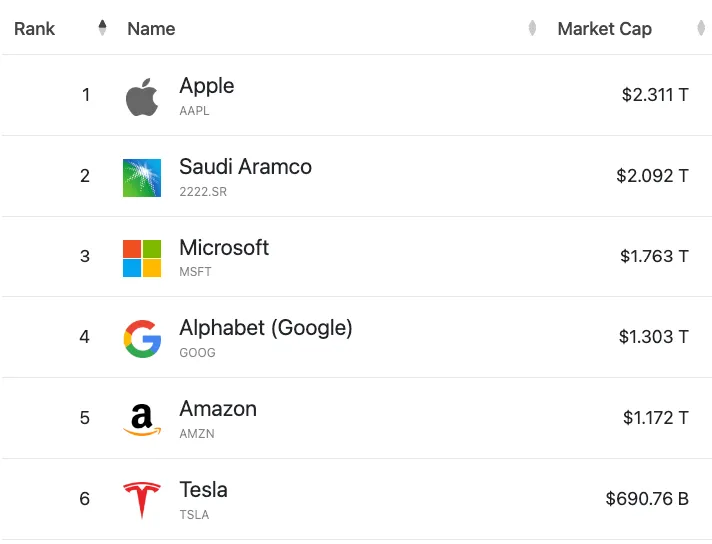The width and height of the screenshot is (712, 544).
Task: Click the Name column header
Action: click(x=151, y=28)
